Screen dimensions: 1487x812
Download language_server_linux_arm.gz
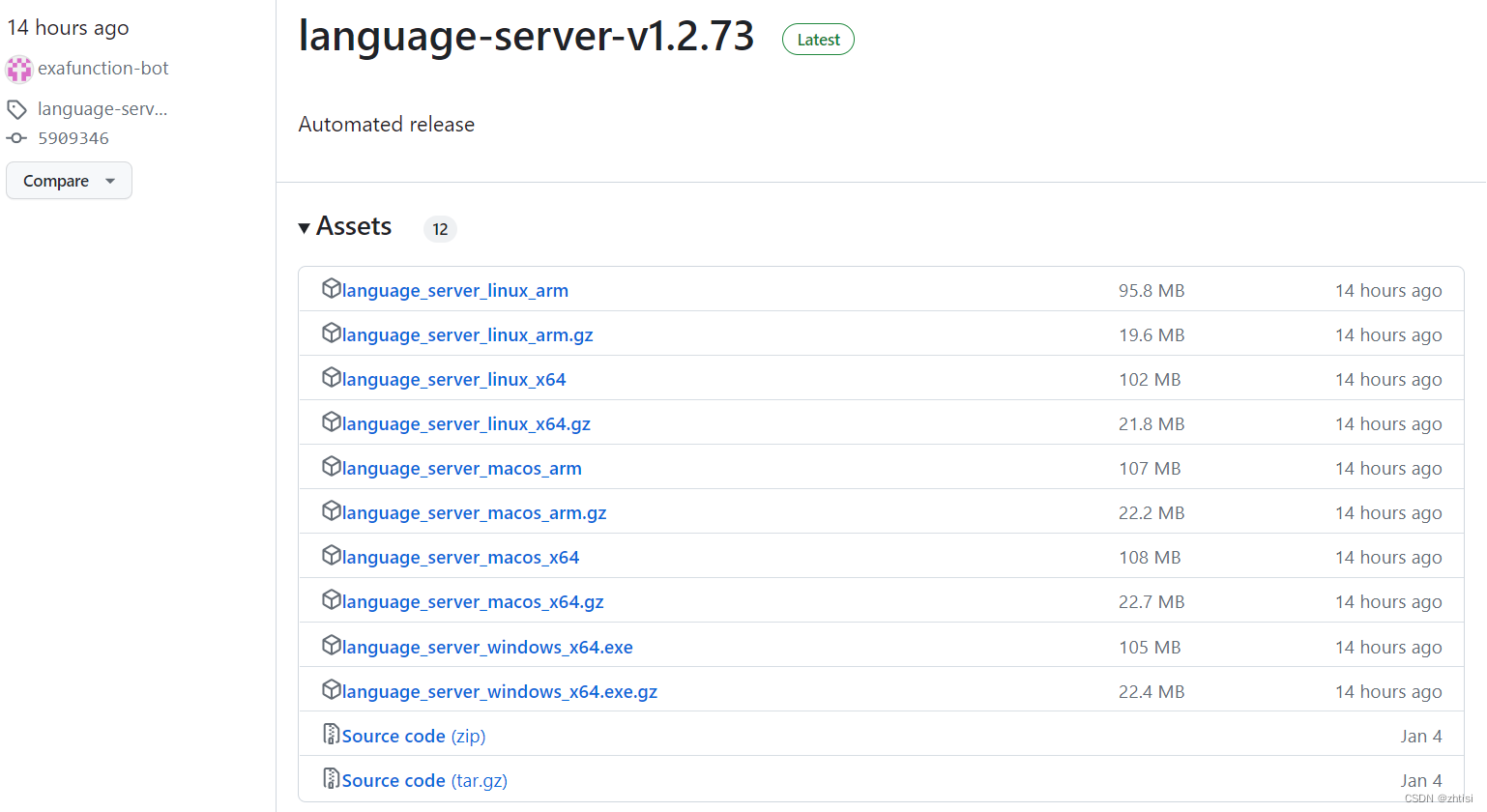pyautogui.click(x=468, y=335)
